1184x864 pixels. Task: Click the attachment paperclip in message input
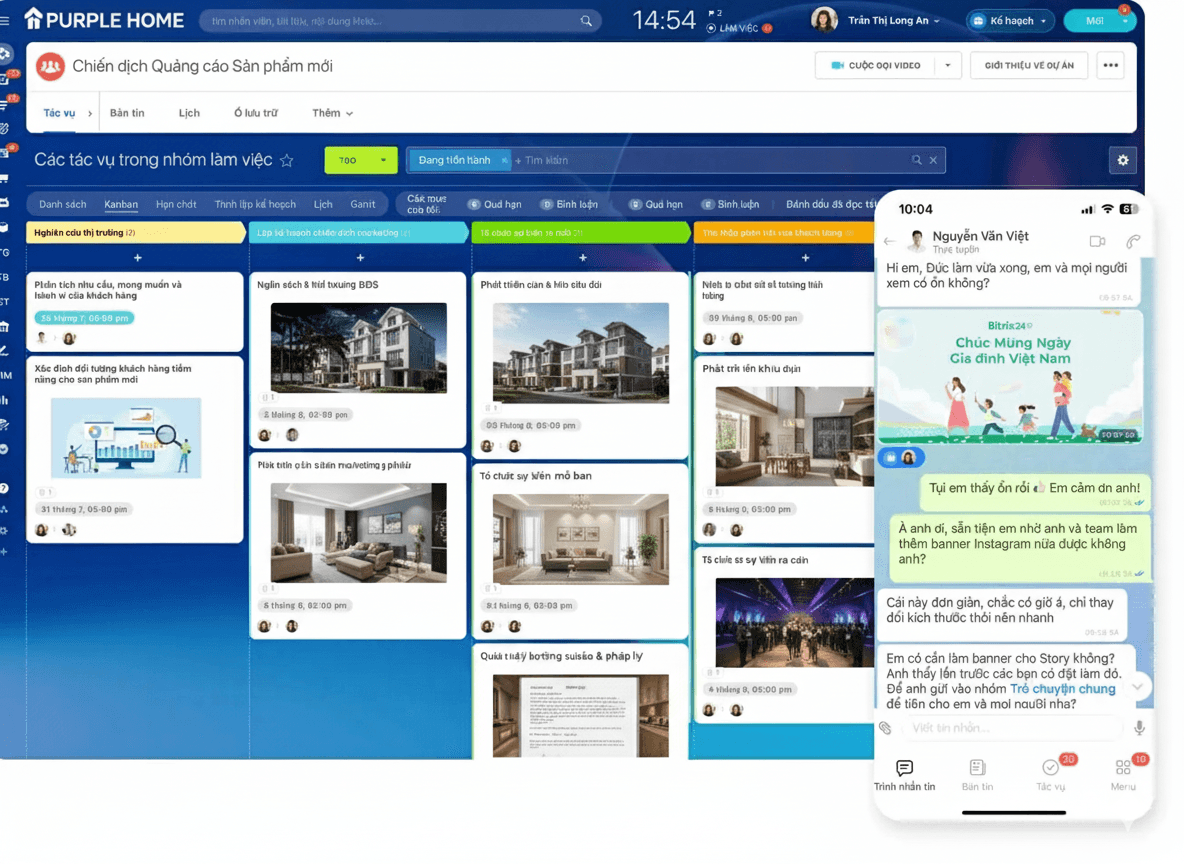(884, 728)
